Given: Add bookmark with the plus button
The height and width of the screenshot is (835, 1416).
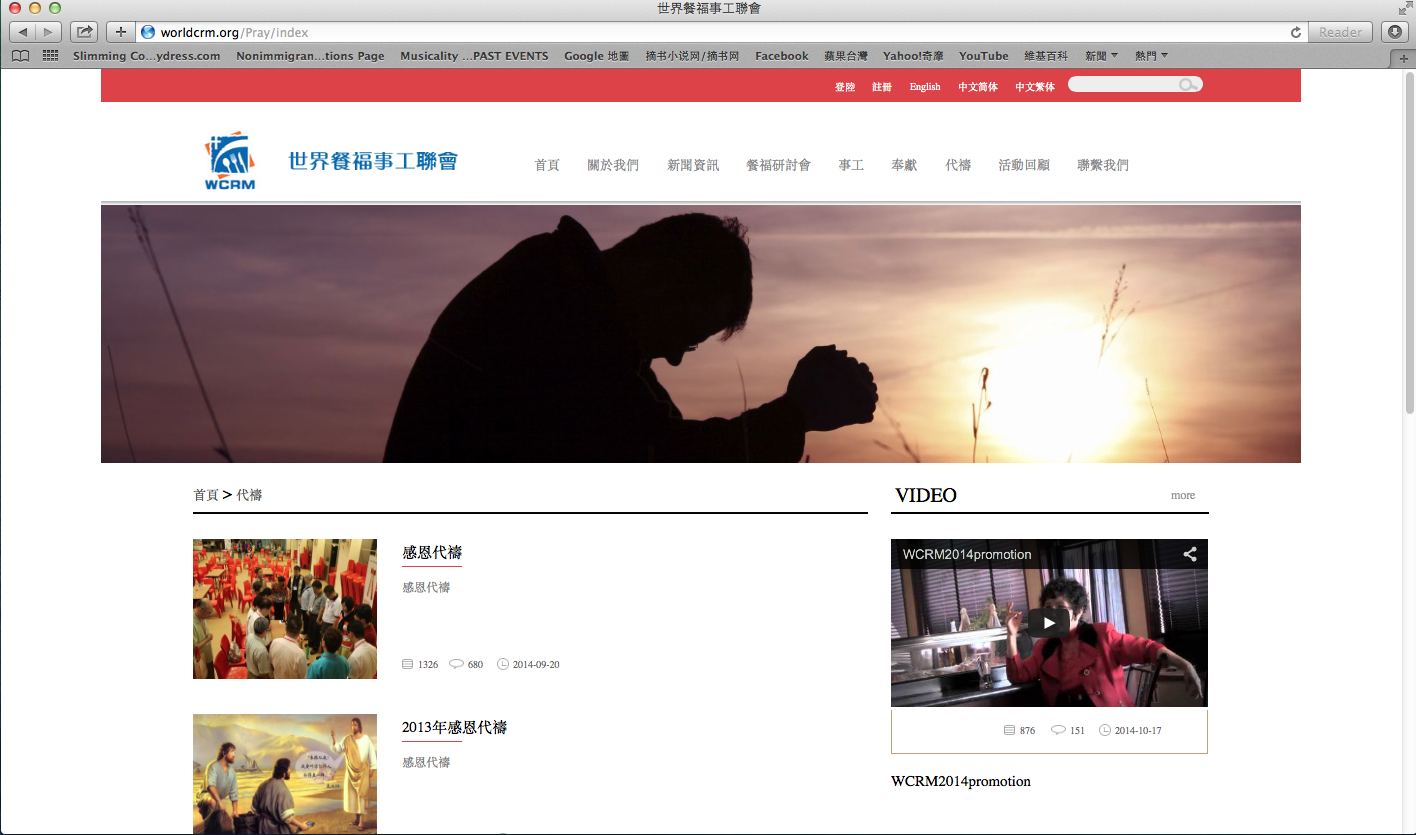Looking at the screenshot, I should pos(121,32).
